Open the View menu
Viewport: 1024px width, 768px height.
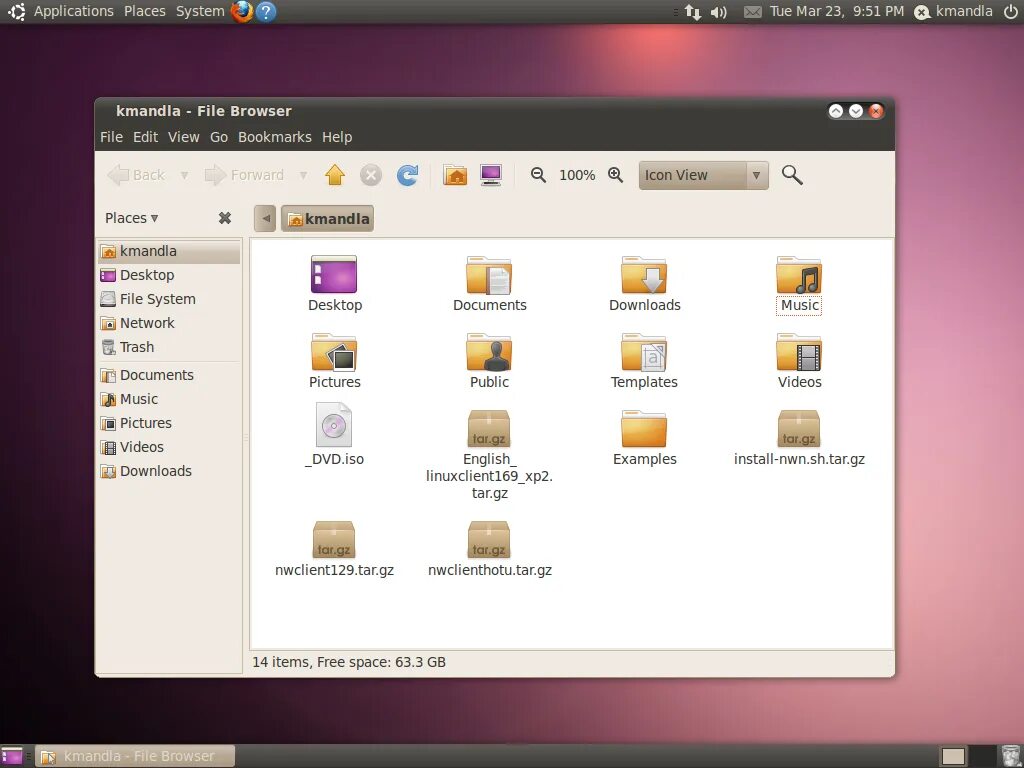point(184,137)
